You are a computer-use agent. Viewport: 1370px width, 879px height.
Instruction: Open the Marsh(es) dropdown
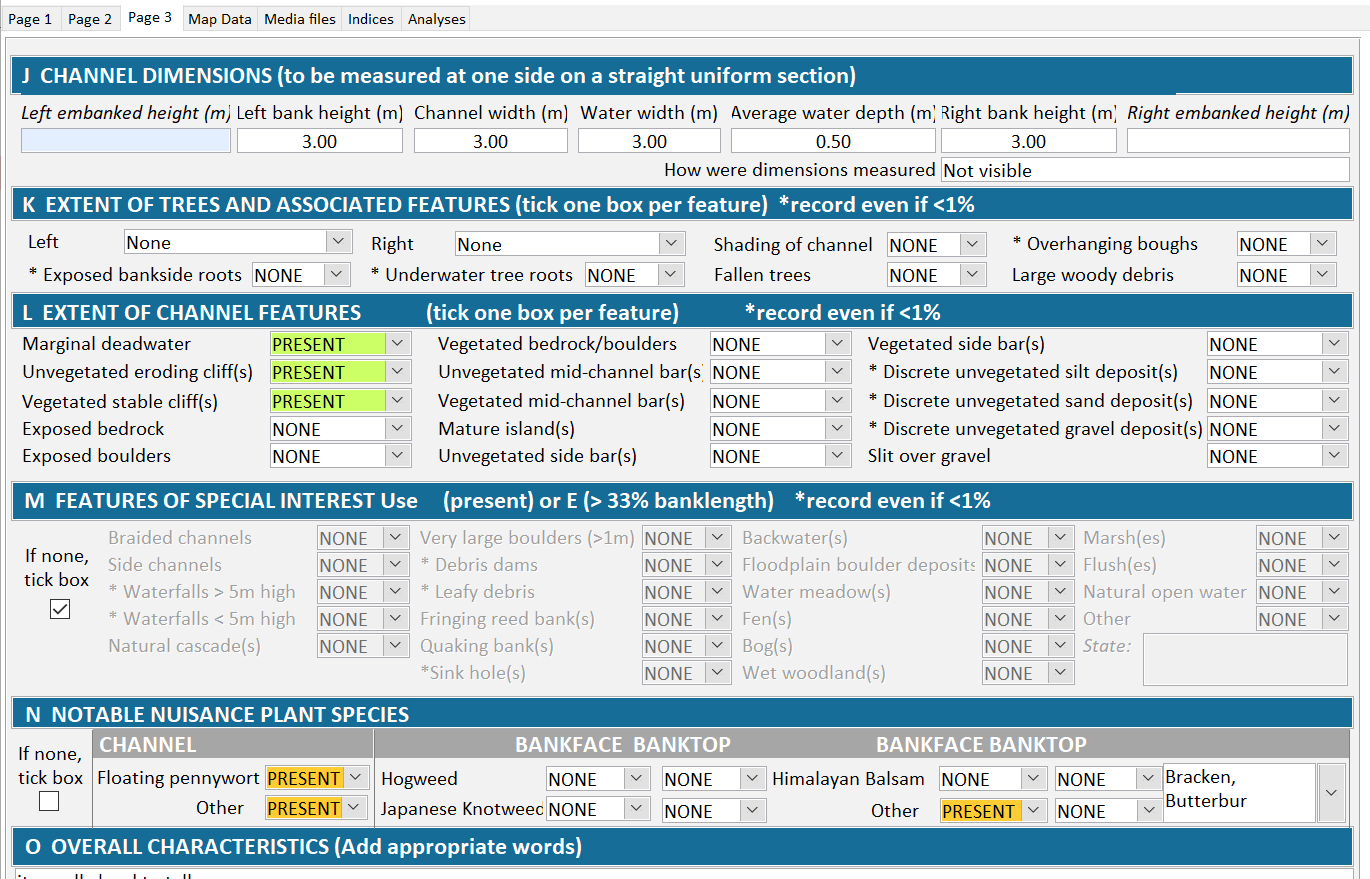1302,538
